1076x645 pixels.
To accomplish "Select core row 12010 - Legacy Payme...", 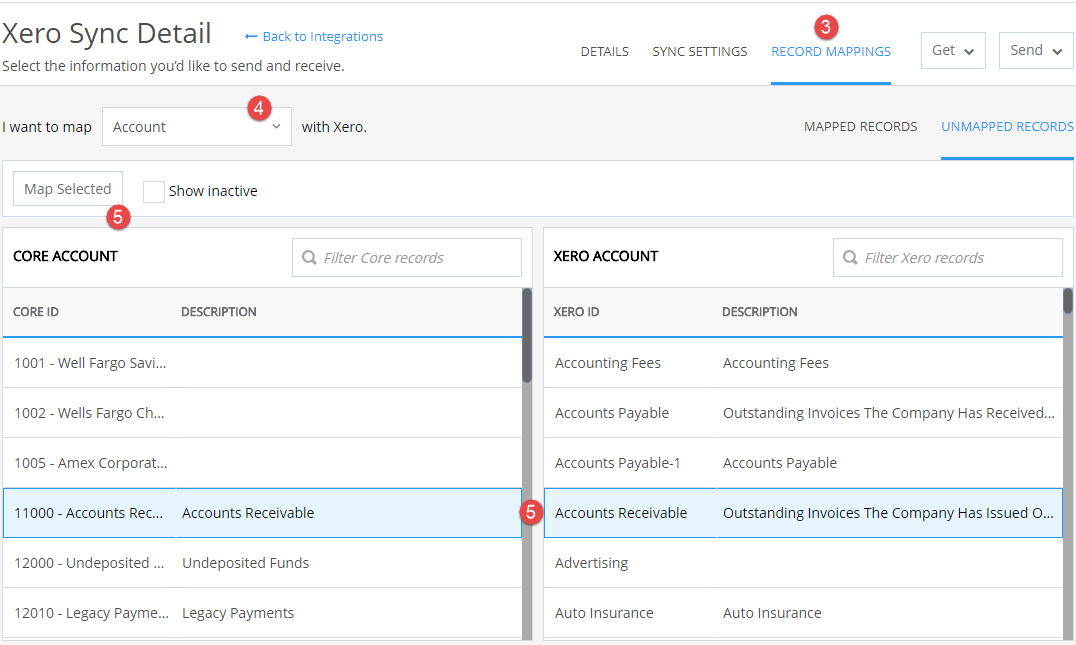I will 262,613.
